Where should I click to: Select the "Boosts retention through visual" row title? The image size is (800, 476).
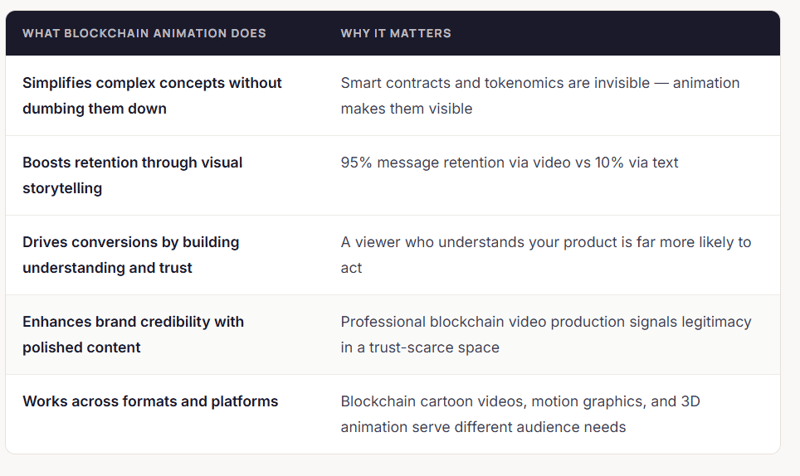pyautogui.click(x=132, y=162)
